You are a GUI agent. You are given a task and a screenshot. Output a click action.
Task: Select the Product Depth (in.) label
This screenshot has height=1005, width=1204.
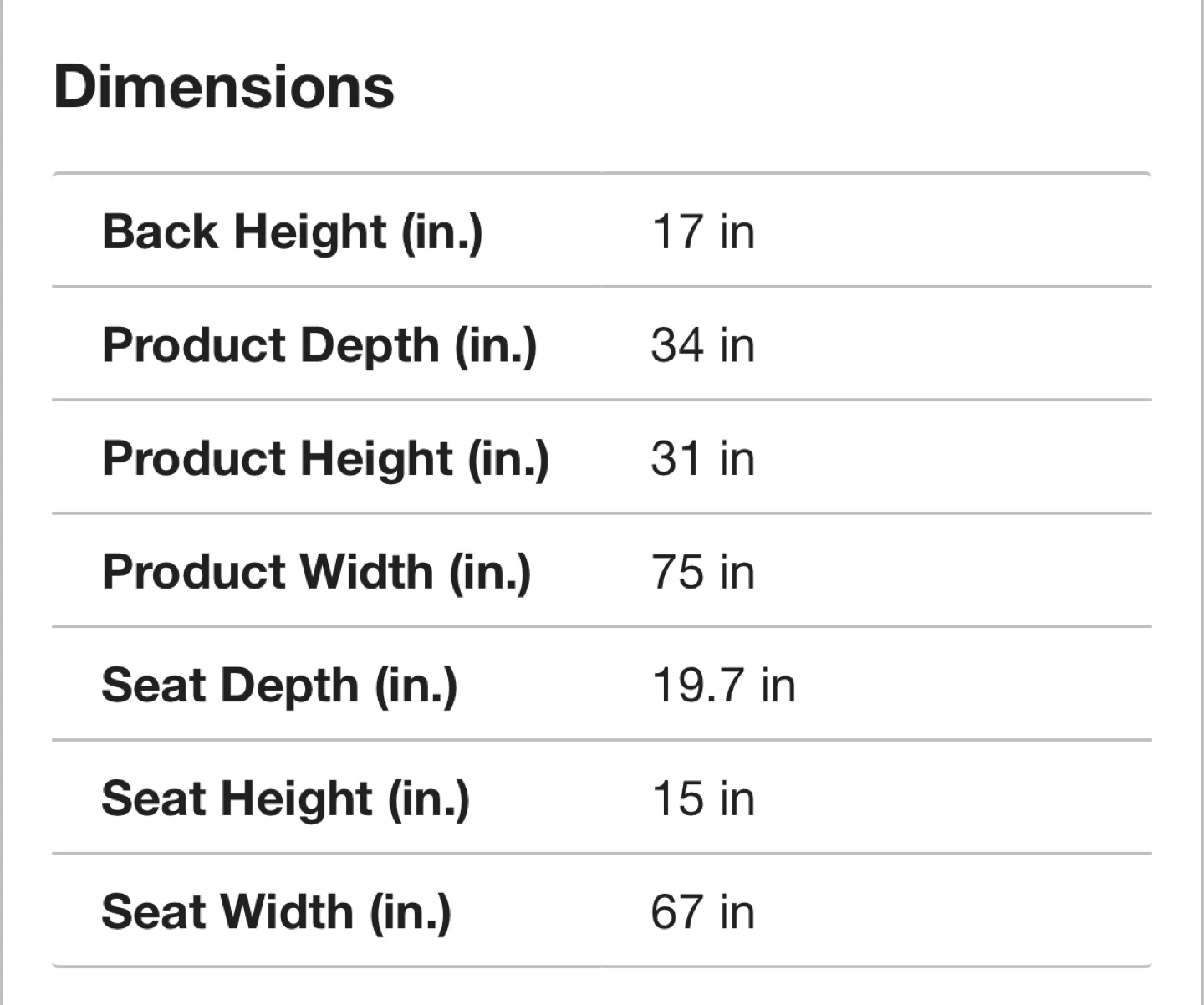click(319, 345)
